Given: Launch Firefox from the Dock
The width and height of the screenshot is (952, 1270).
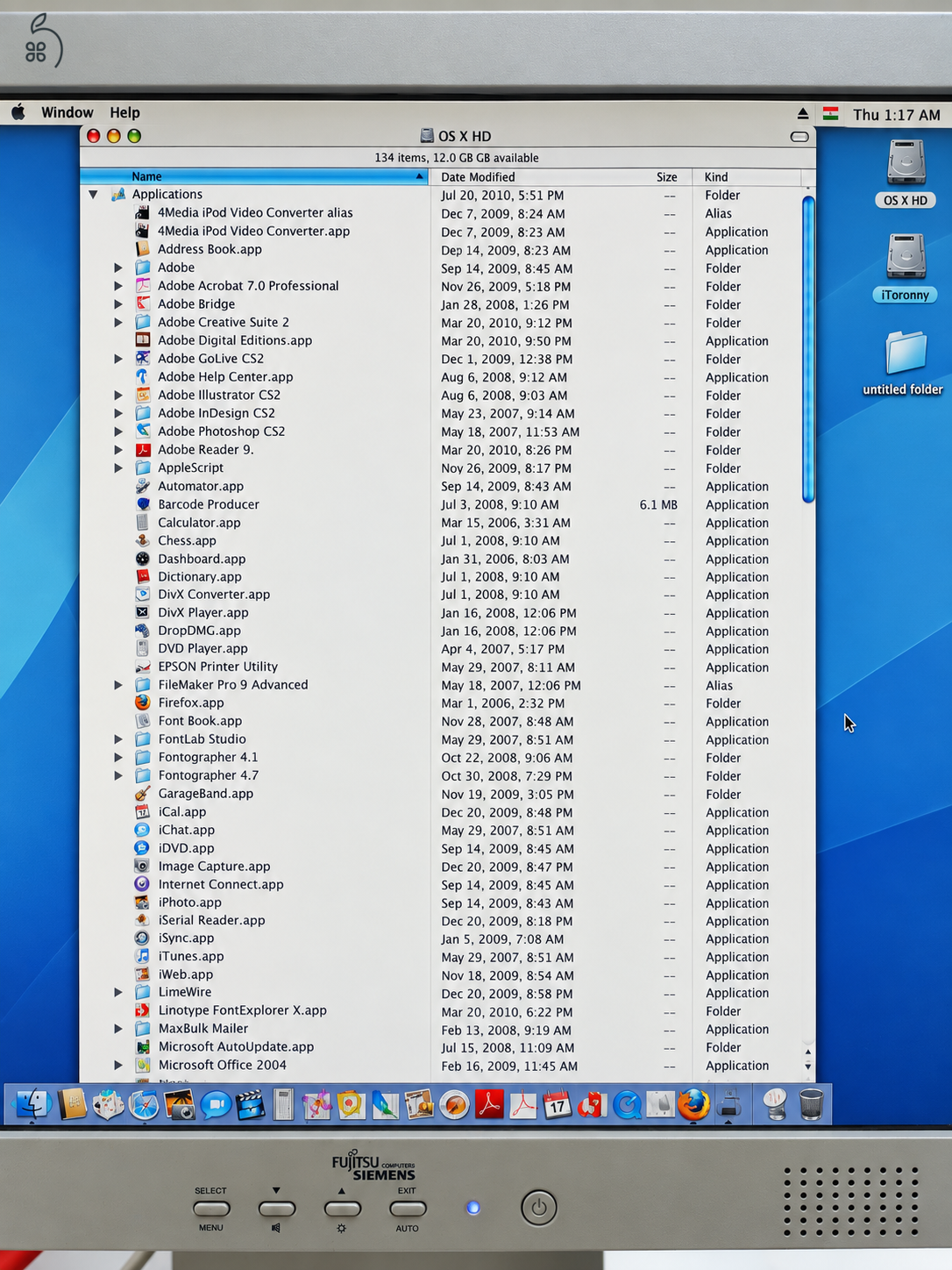Looking at the screenshot, I should pos(693,1105).
